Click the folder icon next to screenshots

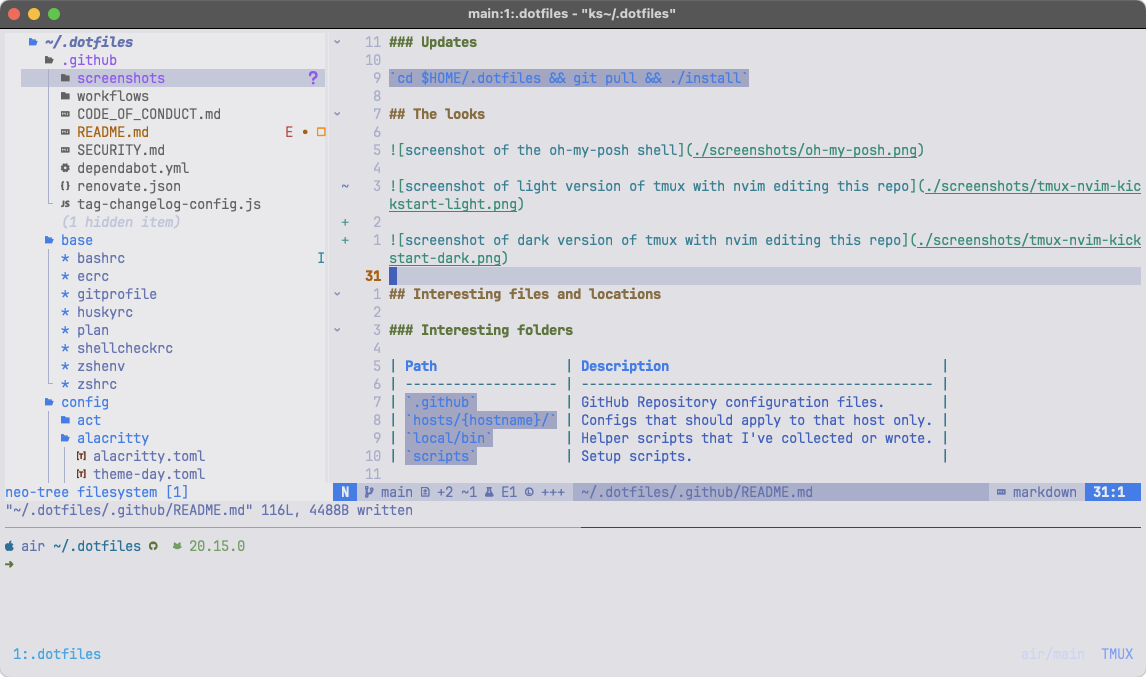click(x=64, y=78)
